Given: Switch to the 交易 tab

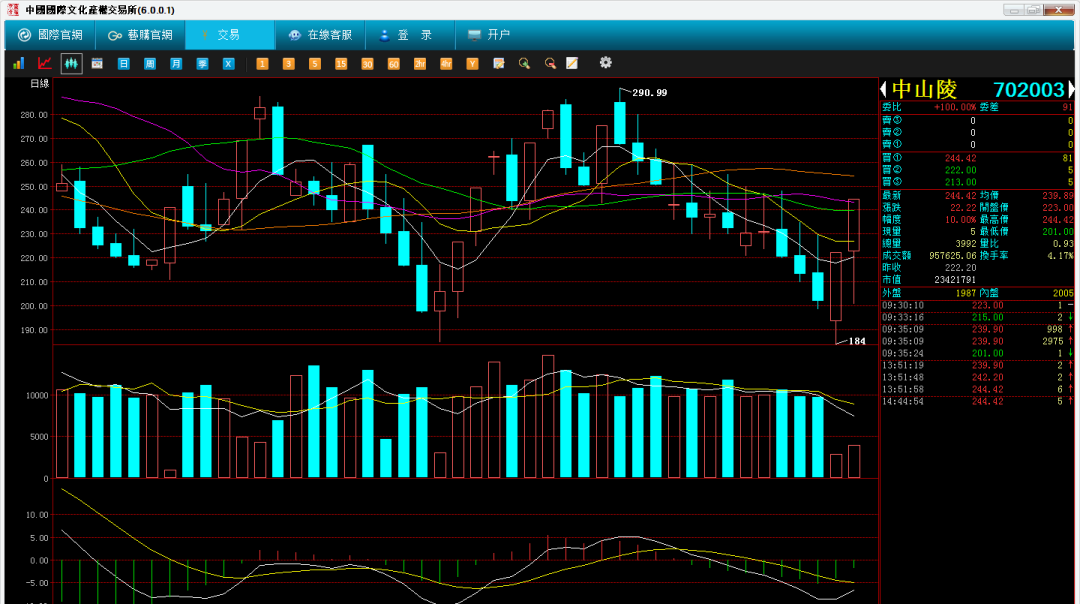Looking at the screenshot, I should coord(229,34).
